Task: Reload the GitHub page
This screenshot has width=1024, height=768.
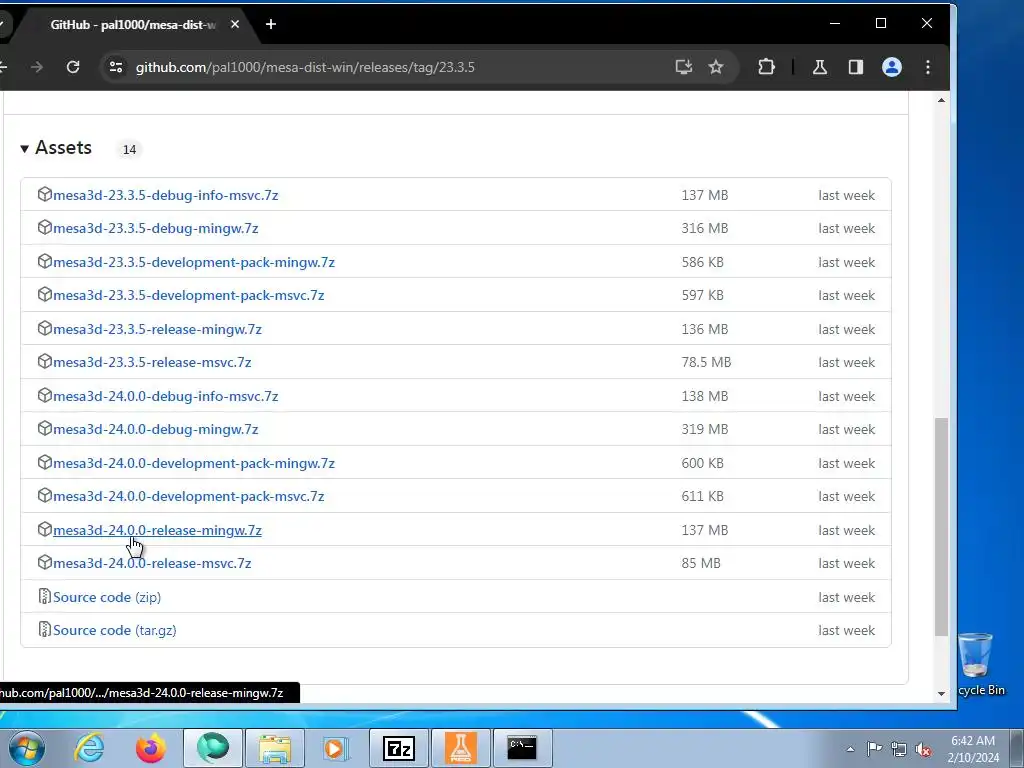Action: pyautogui.click(x=73, y=67)
